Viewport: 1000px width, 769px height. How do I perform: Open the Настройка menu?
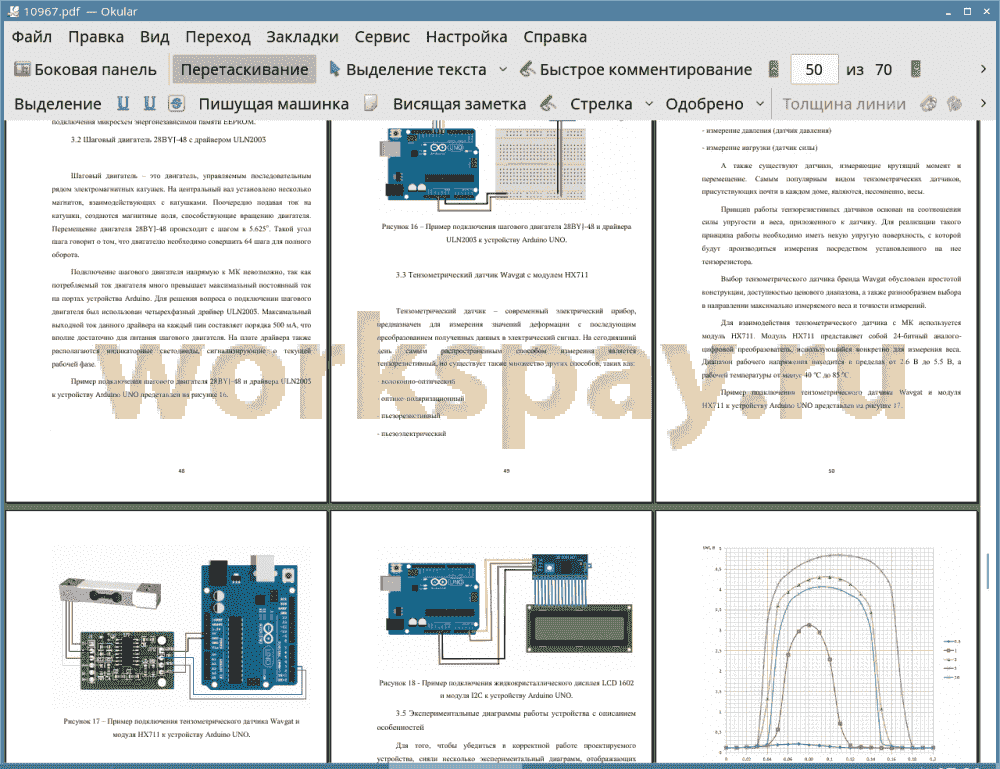tap(466, 37)
